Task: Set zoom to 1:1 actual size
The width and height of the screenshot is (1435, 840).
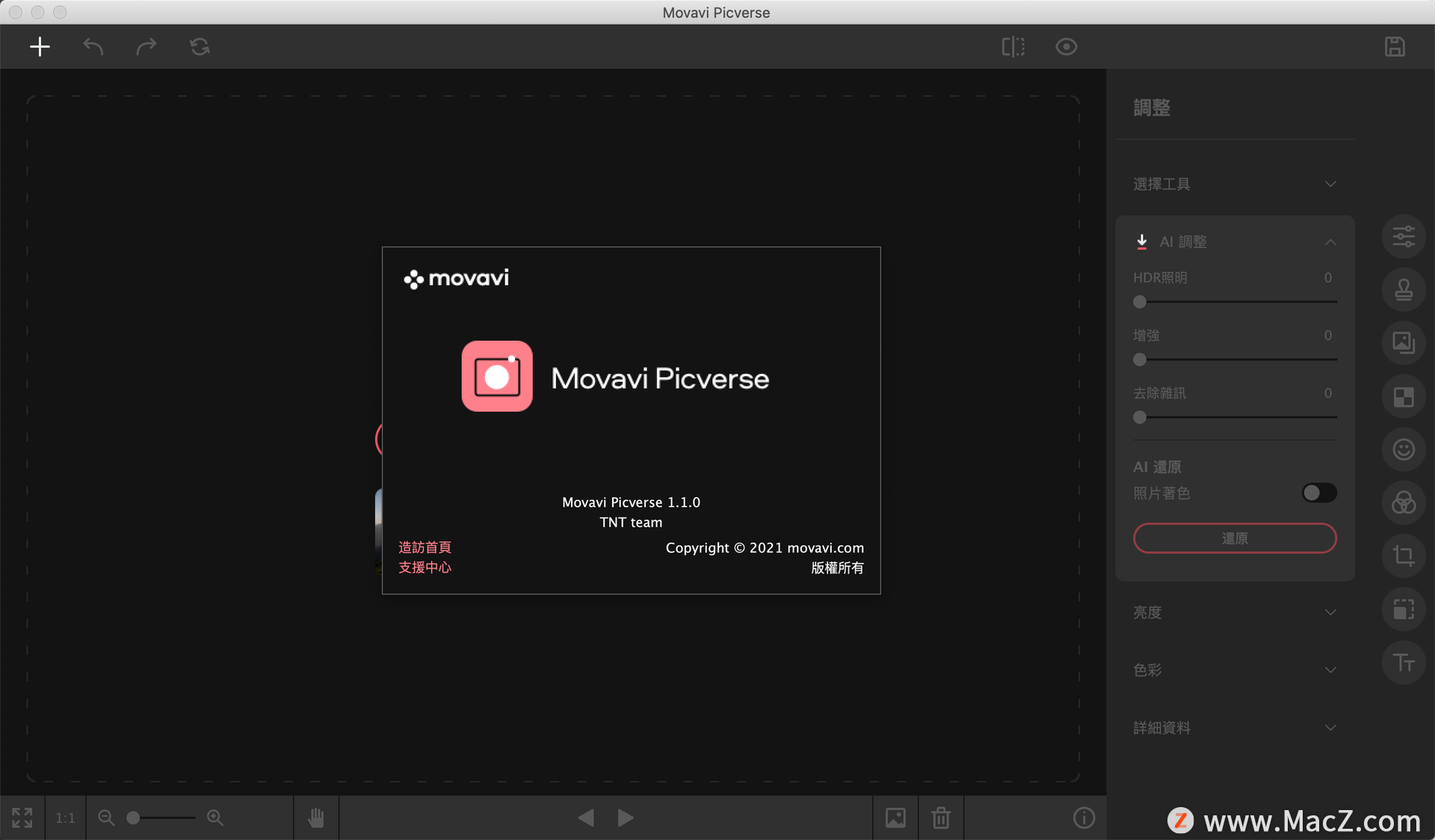Action: (65, 818)
